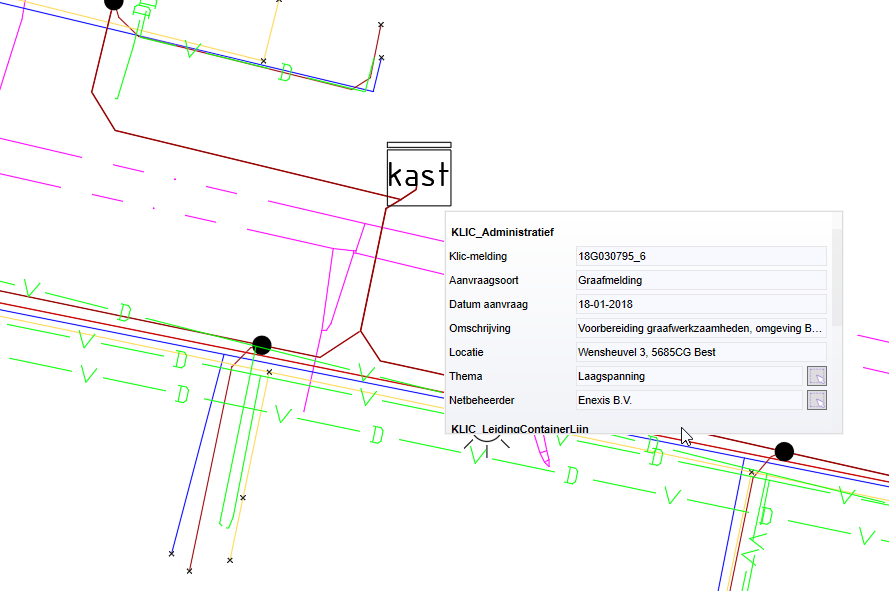Viewport: 889px width, 591px height.
Task: Click the kast cabinet symbol on map
Action: [x=419, y=175]
